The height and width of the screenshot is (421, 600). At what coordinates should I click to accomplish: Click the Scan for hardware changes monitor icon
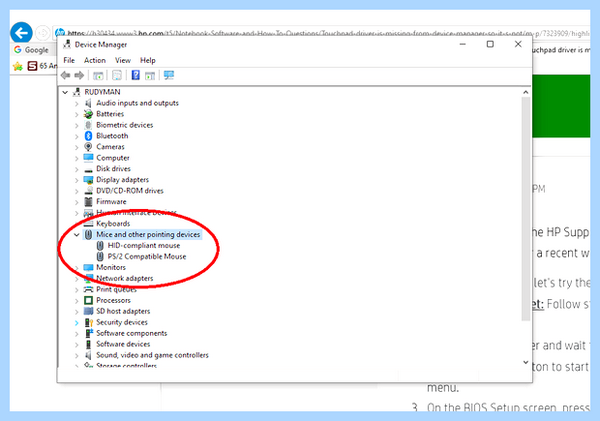169,75
